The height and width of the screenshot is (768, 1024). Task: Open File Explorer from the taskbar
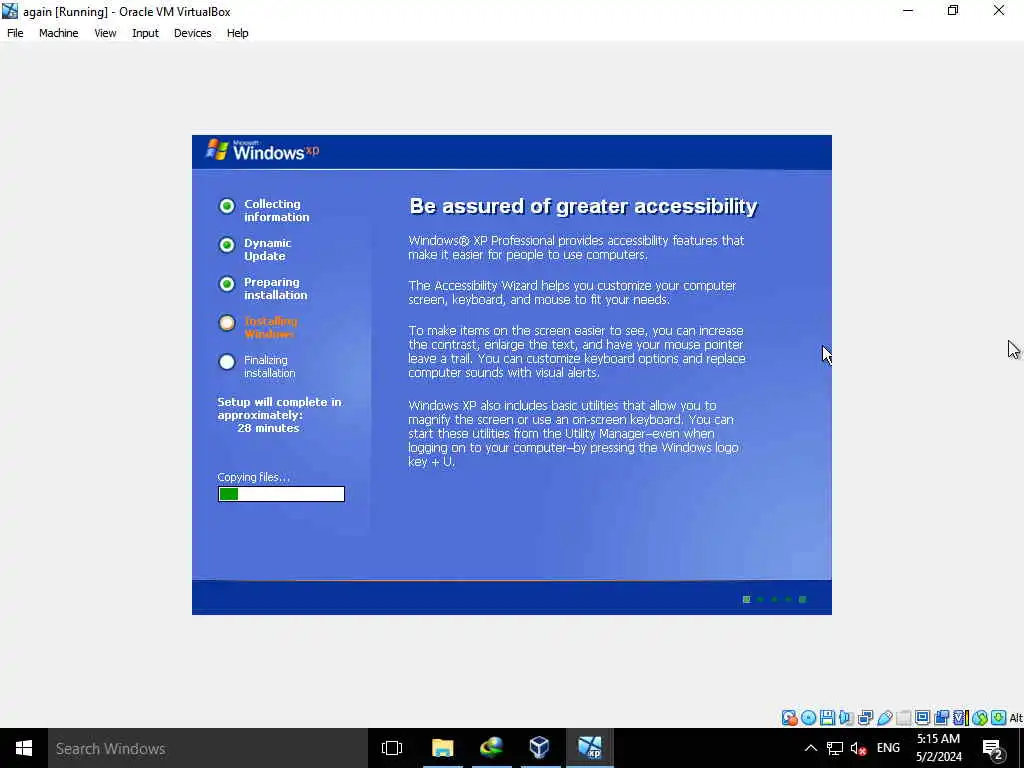[x=443, y=748]
